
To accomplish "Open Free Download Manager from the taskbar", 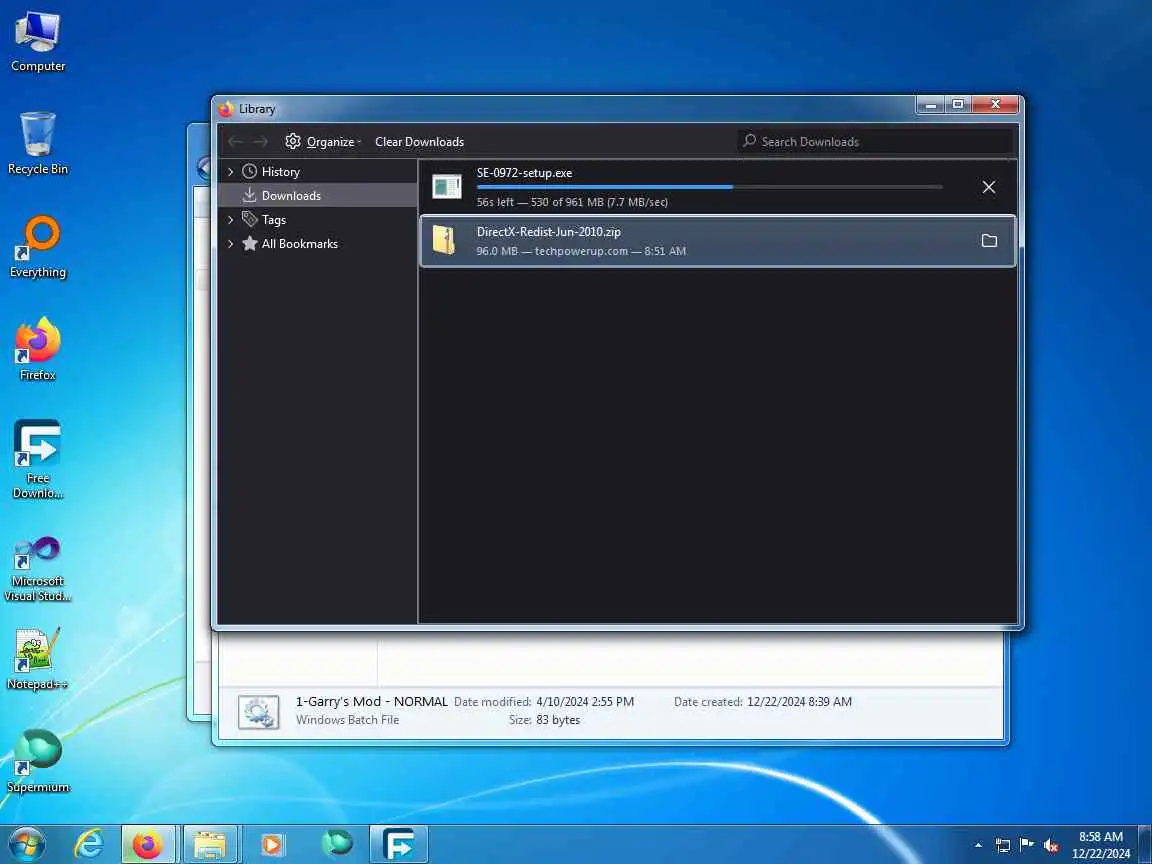I will [398, 844].
